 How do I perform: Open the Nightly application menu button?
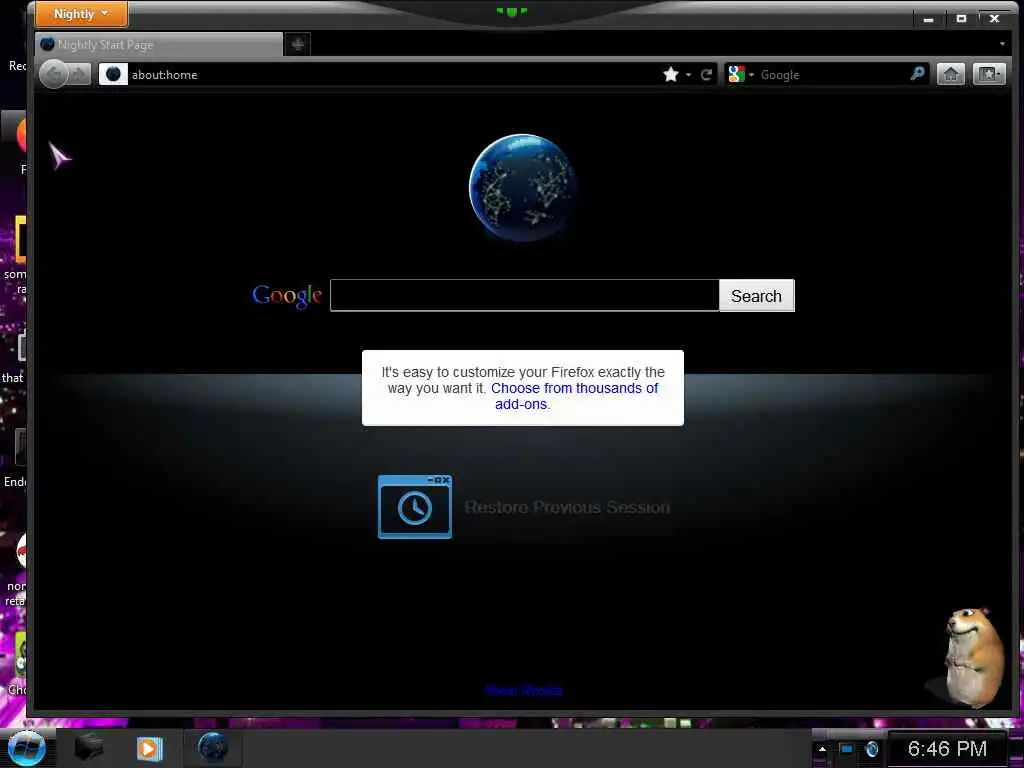81,14
